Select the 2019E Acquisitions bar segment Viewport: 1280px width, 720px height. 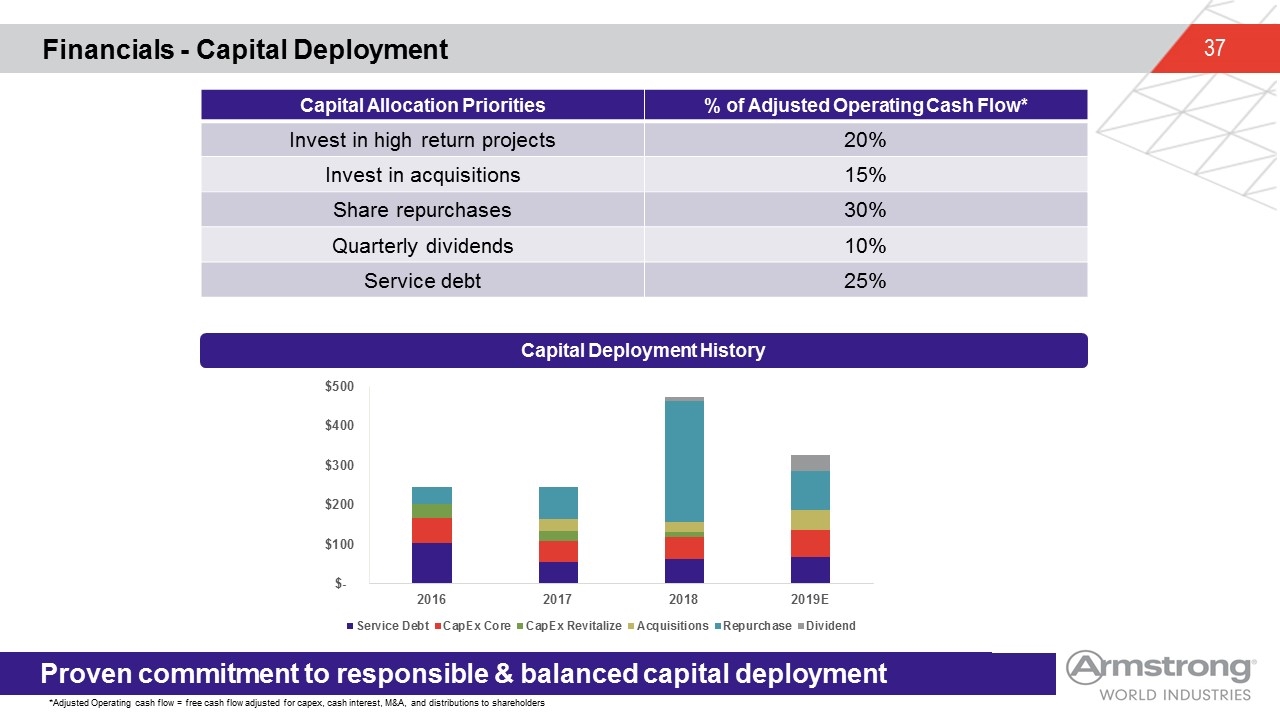tap(809, 520)
